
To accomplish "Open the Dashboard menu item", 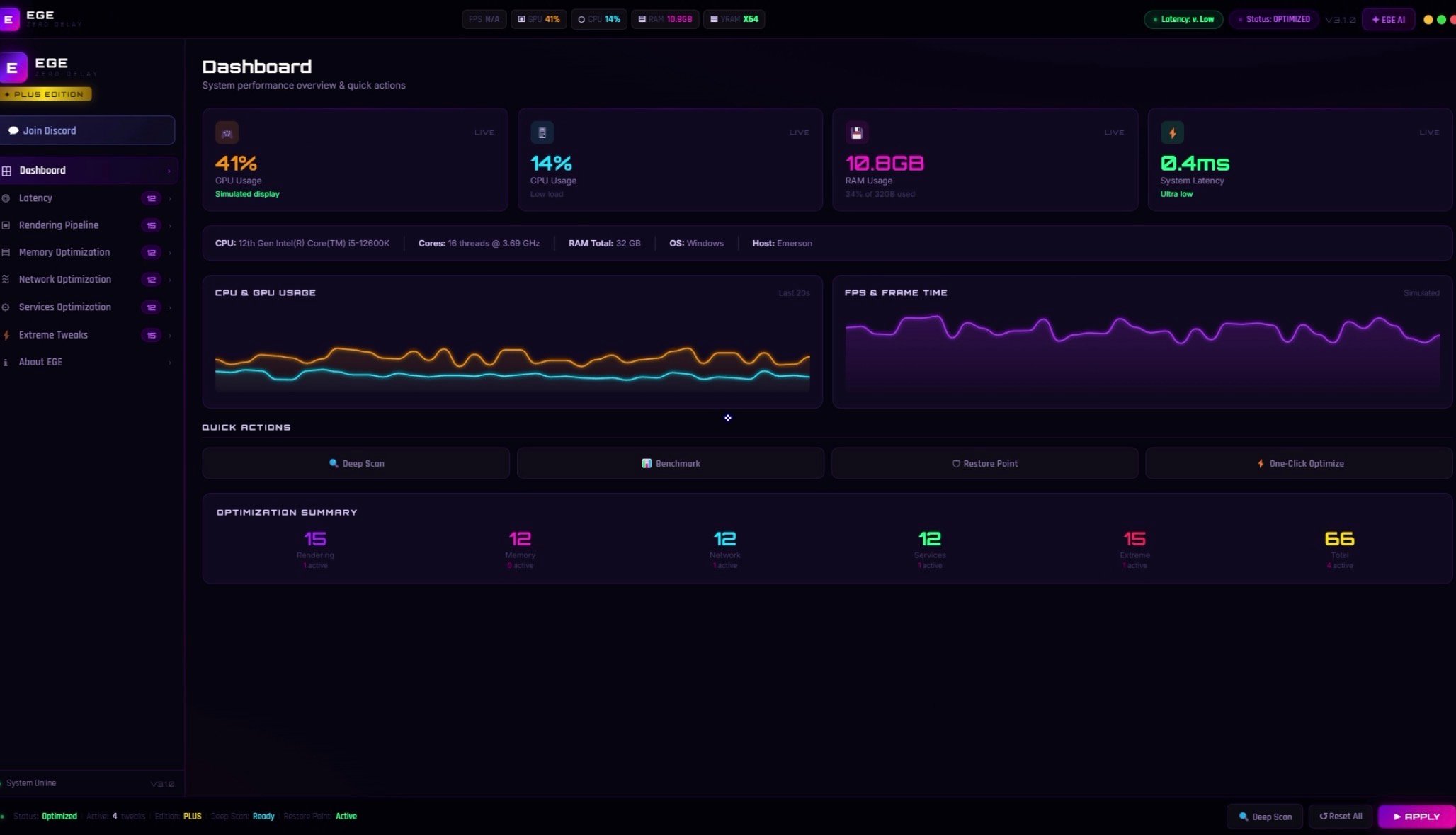I will [88, 171].
